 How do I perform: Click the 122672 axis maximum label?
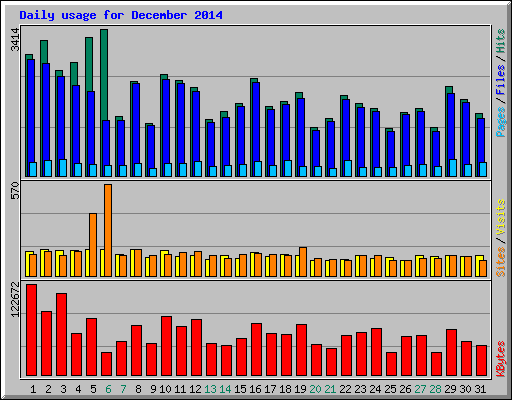pyautogui.click(x=15, y=299)
